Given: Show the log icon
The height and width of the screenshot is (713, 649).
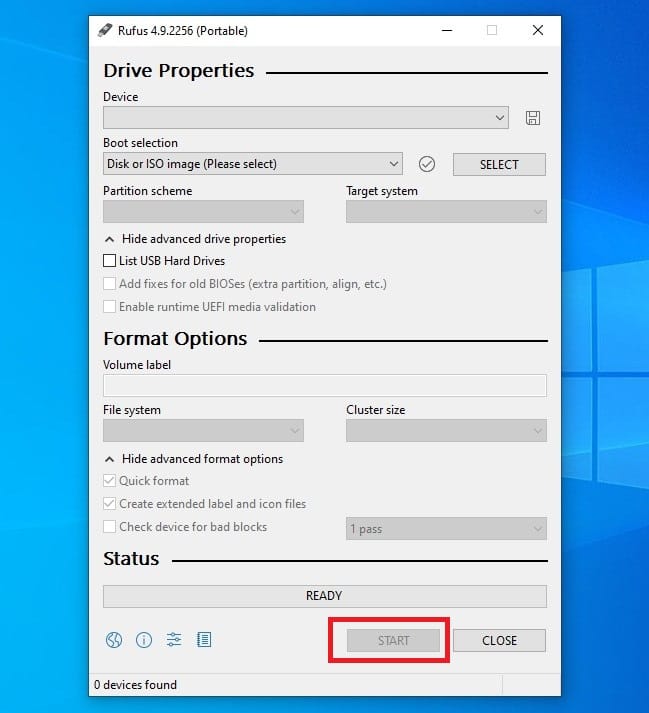Looking at the screenshot, I should (x=204, y=640).
